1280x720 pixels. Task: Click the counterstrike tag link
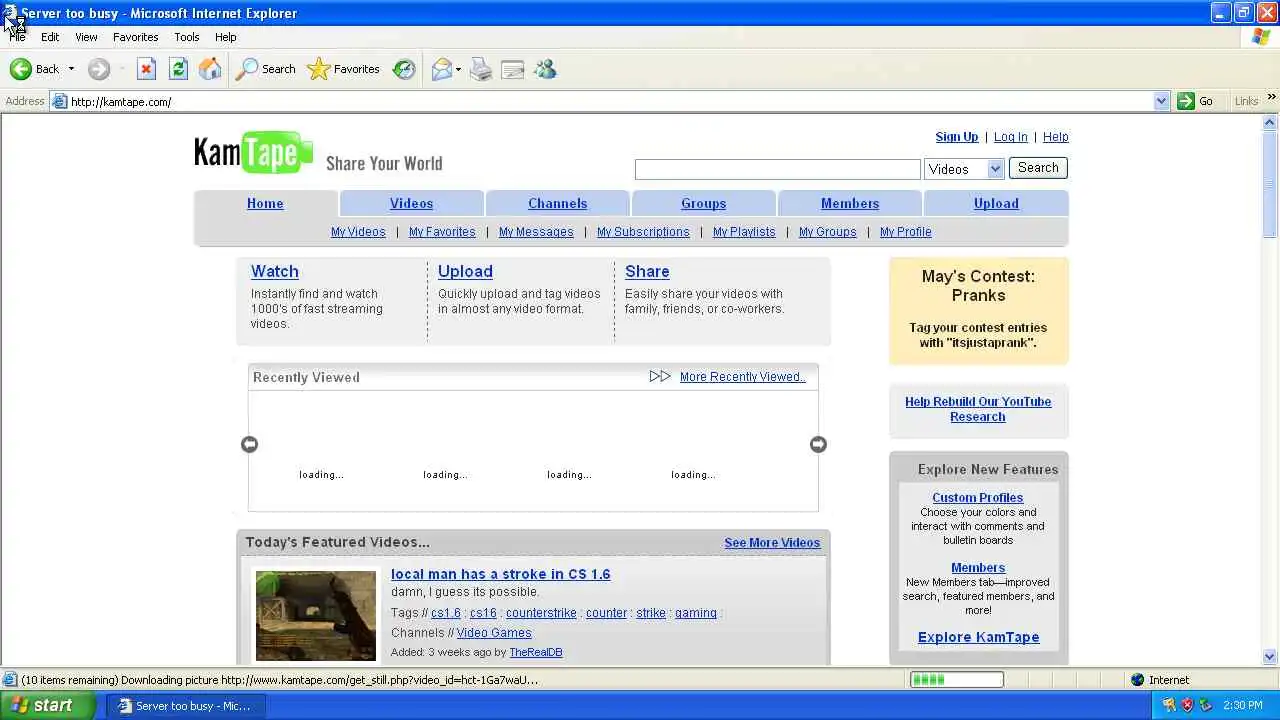(x=541, y=613)
